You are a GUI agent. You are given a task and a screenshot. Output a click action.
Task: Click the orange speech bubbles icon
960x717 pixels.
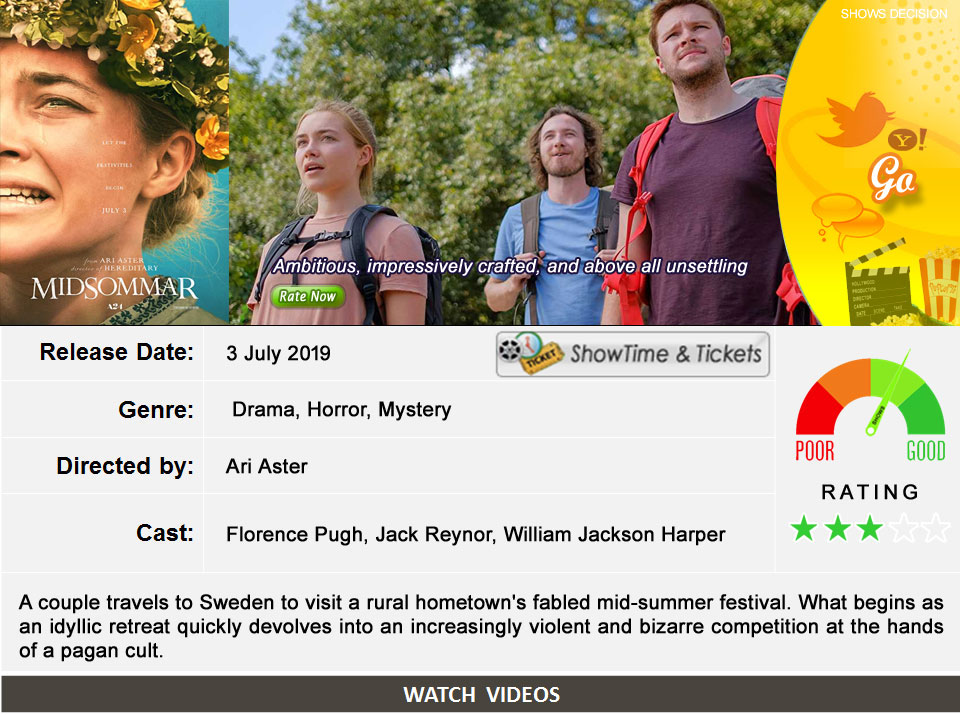[x=847, y=219]
